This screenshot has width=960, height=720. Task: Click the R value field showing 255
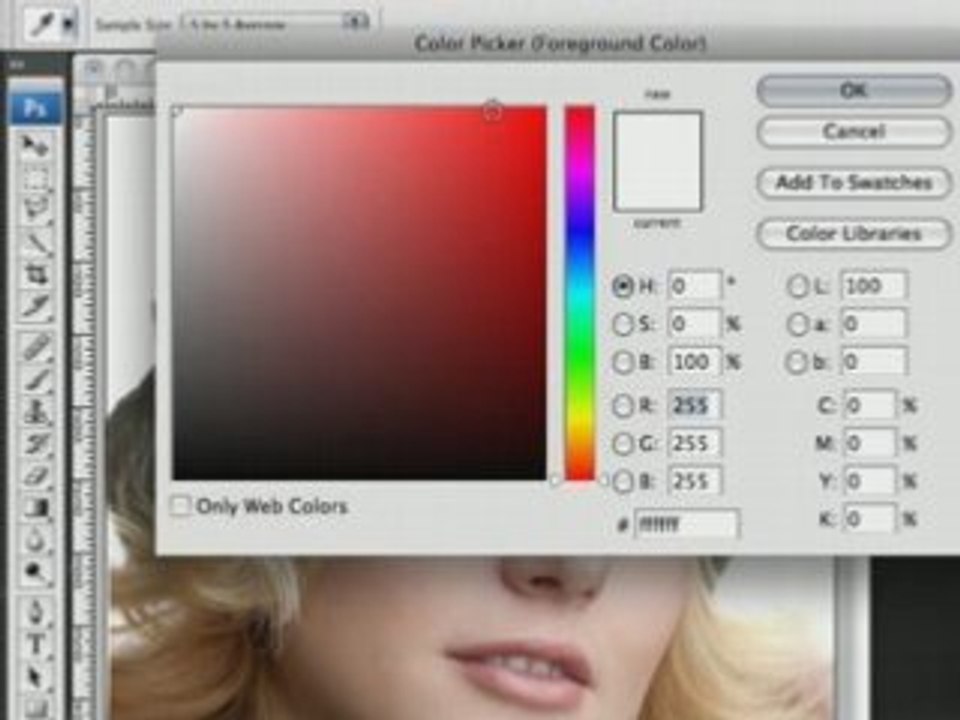pos(694,405)
